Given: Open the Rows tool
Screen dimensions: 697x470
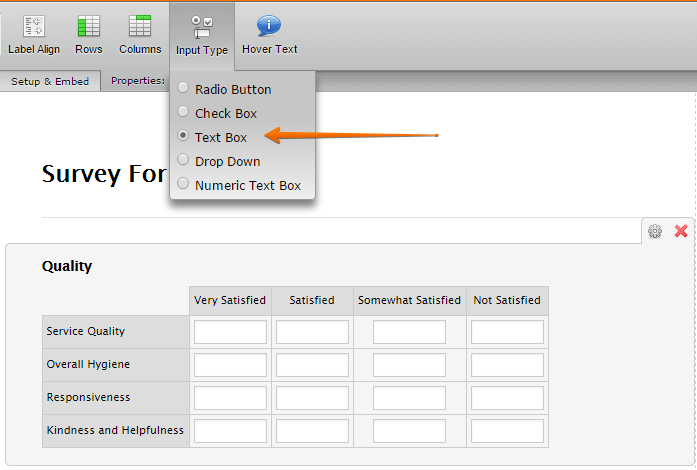Looking at the screenshot, I should tap(88, 29).
